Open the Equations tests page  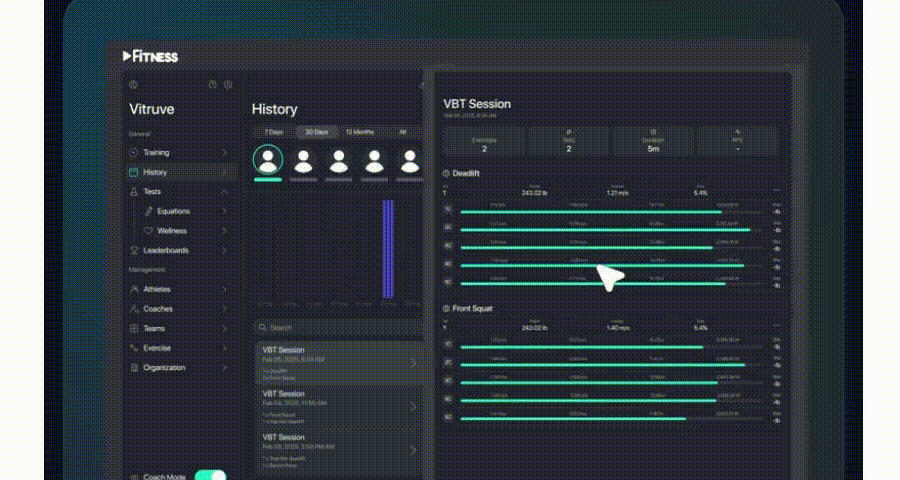point(173,211)
